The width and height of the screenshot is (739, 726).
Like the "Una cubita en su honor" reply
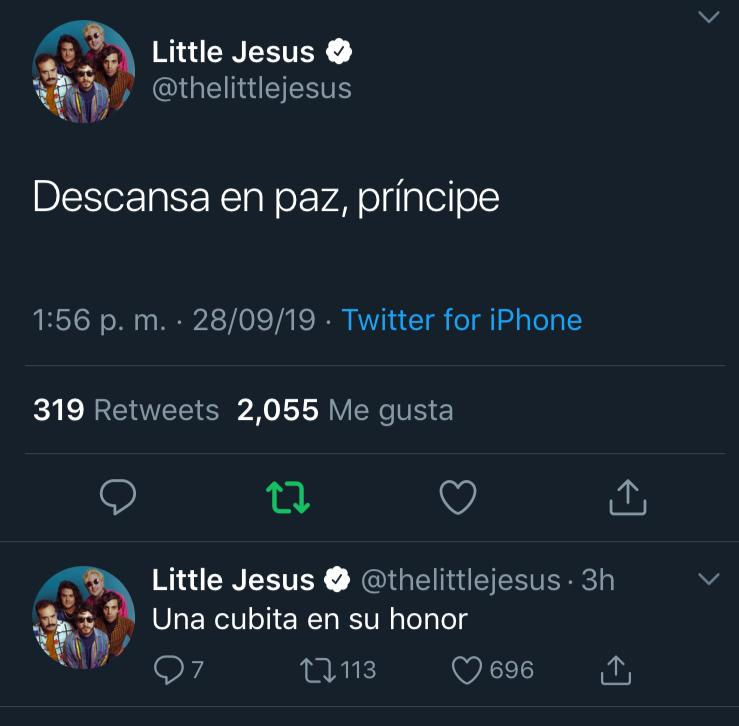click(x=468, y=669)
